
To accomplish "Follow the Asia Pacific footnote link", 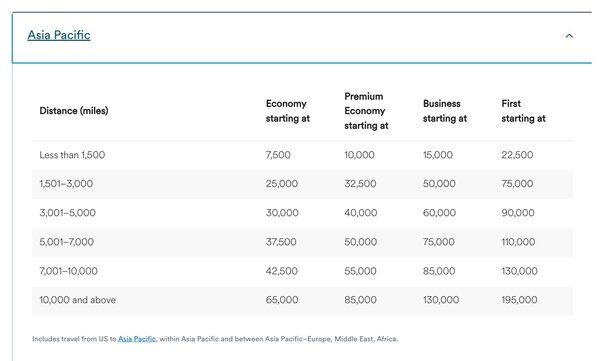I will tap(137, 339).
